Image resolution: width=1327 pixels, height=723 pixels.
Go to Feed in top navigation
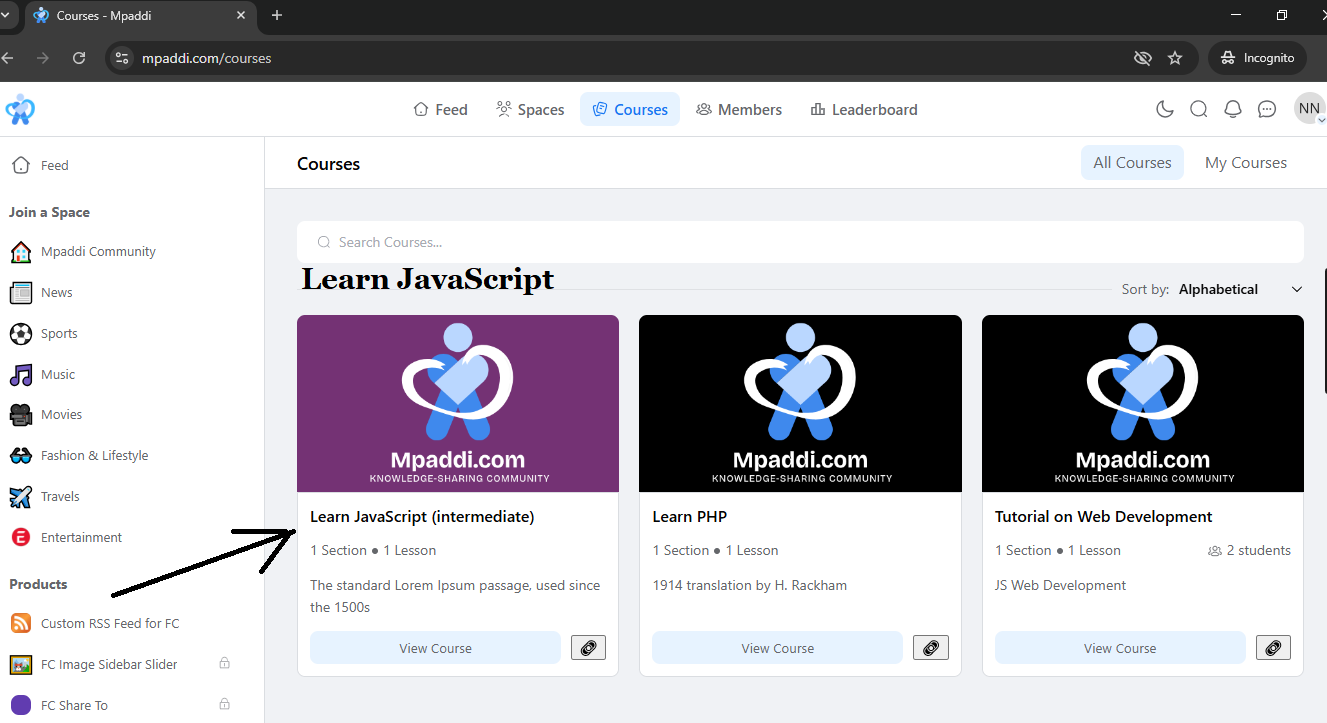pos(441,110)
